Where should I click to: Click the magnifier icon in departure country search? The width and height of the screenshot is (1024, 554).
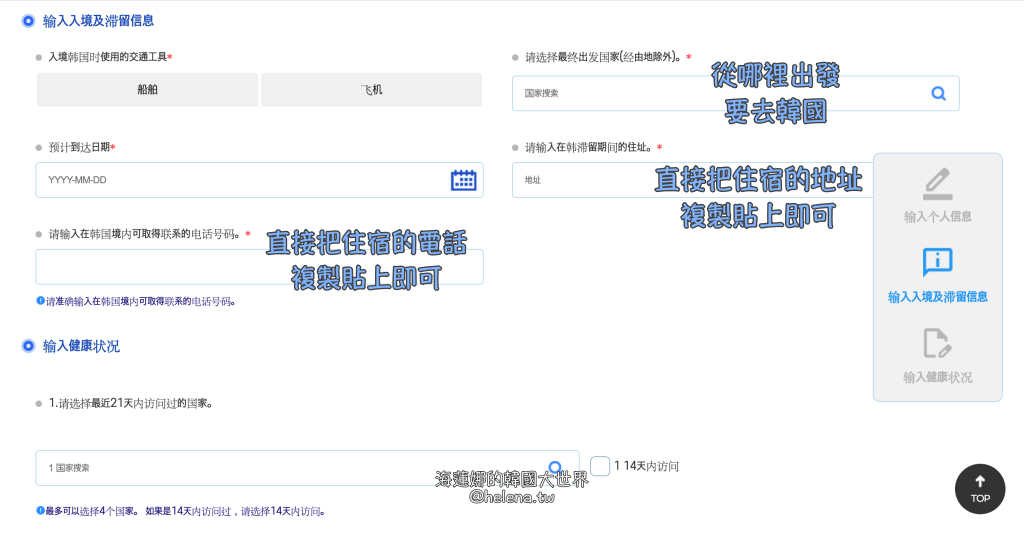938,93
